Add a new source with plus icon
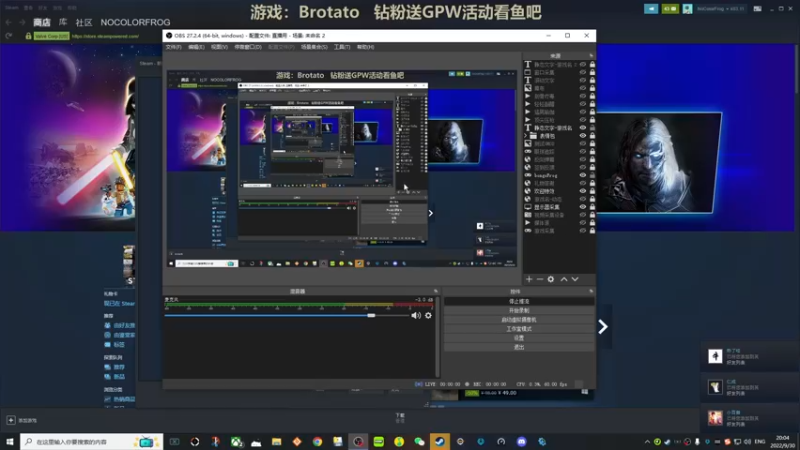Viewport: 800px width, 450px height. click(x=529, y=279)
